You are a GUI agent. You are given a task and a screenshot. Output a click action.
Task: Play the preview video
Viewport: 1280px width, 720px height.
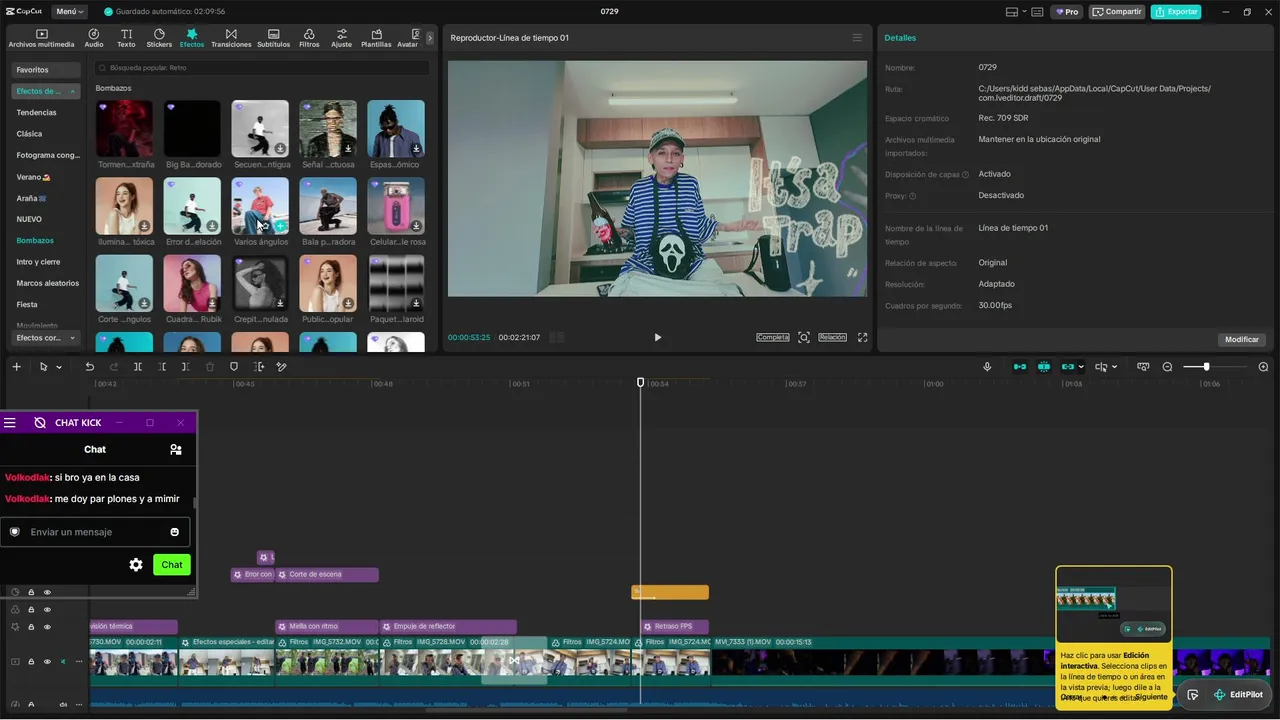[657, 337]
